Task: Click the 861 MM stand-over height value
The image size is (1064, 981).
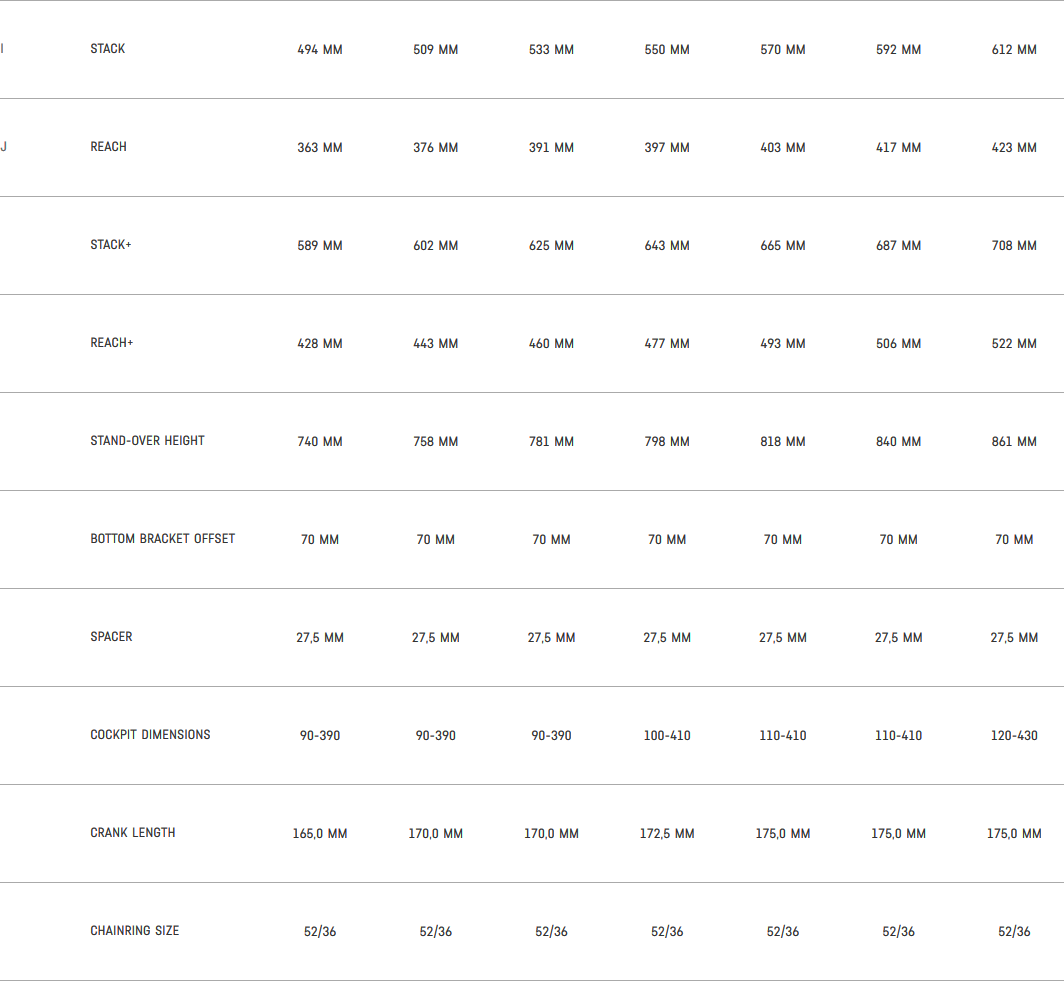Action: [x=1014, y=442]
